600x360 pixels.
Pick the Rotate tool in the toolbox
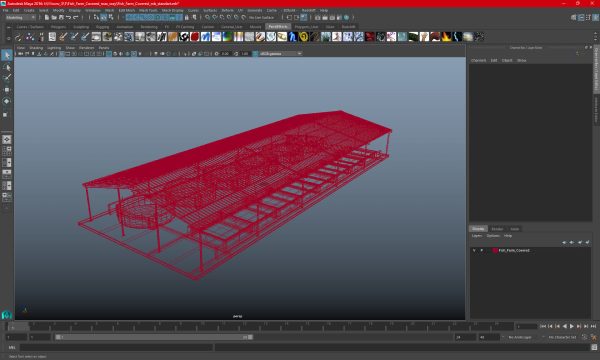(x=7, y=101)
